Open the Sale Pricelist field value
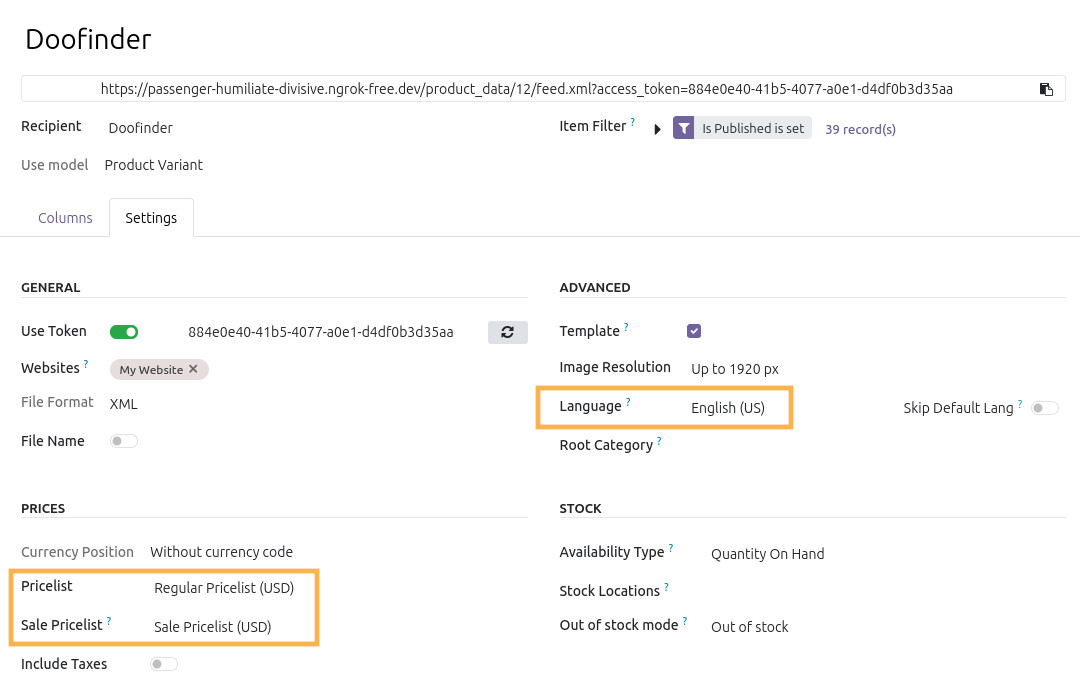Screen dimensions: 1080x696 [212, 627]
